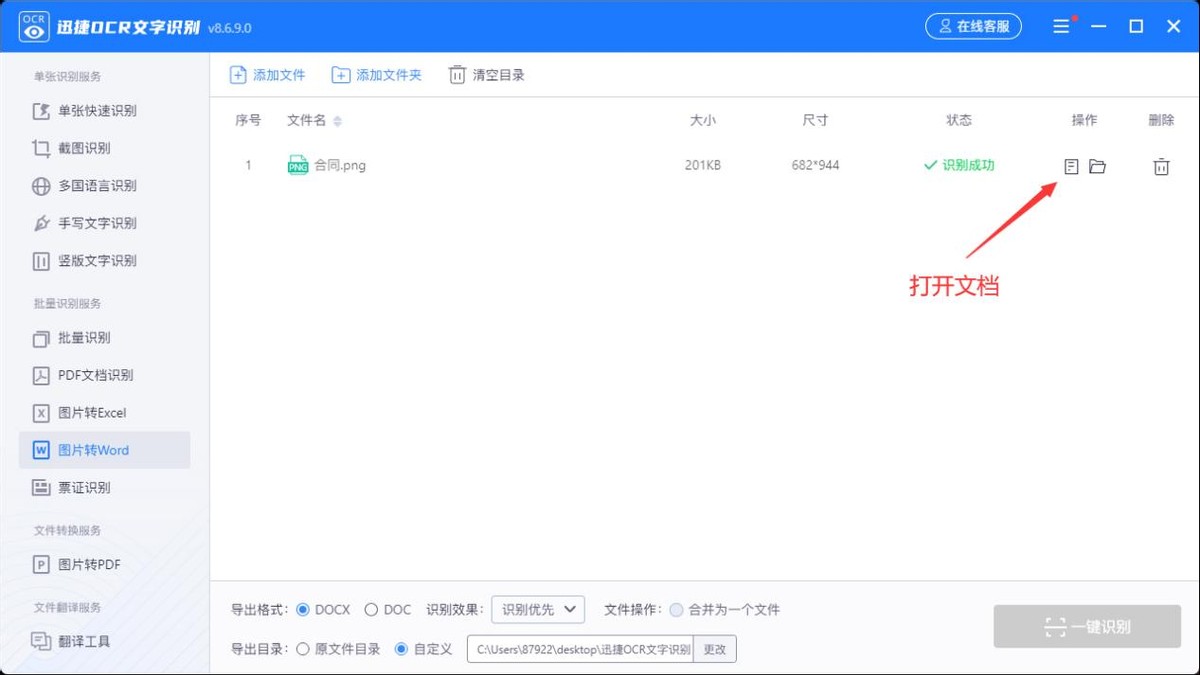
Task: Select 手写文字识别 handwriting recognition service
Action: (x=95, y=223)
